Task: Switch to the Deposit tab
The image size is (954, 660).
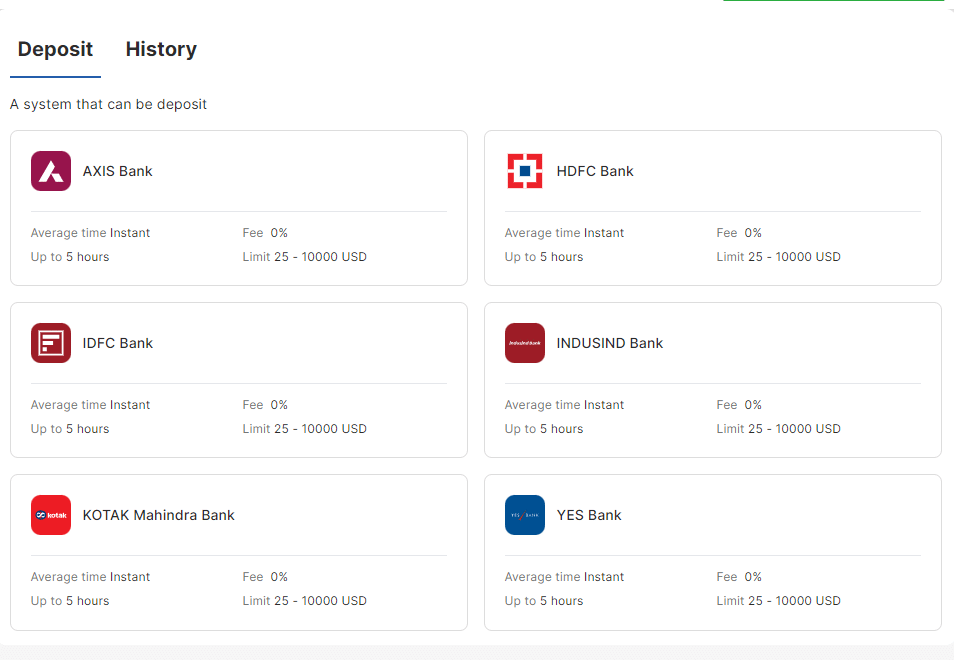Action: tap(55, 49)
